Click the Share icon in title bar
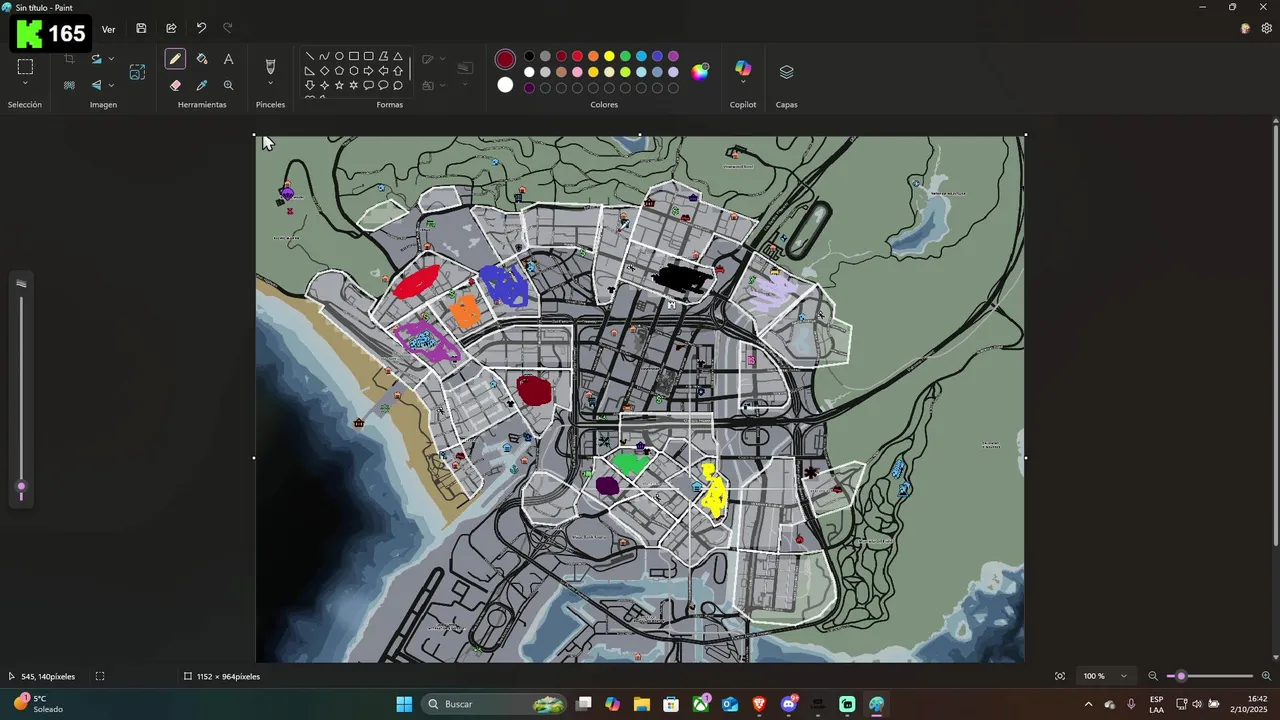 point(171,29)
